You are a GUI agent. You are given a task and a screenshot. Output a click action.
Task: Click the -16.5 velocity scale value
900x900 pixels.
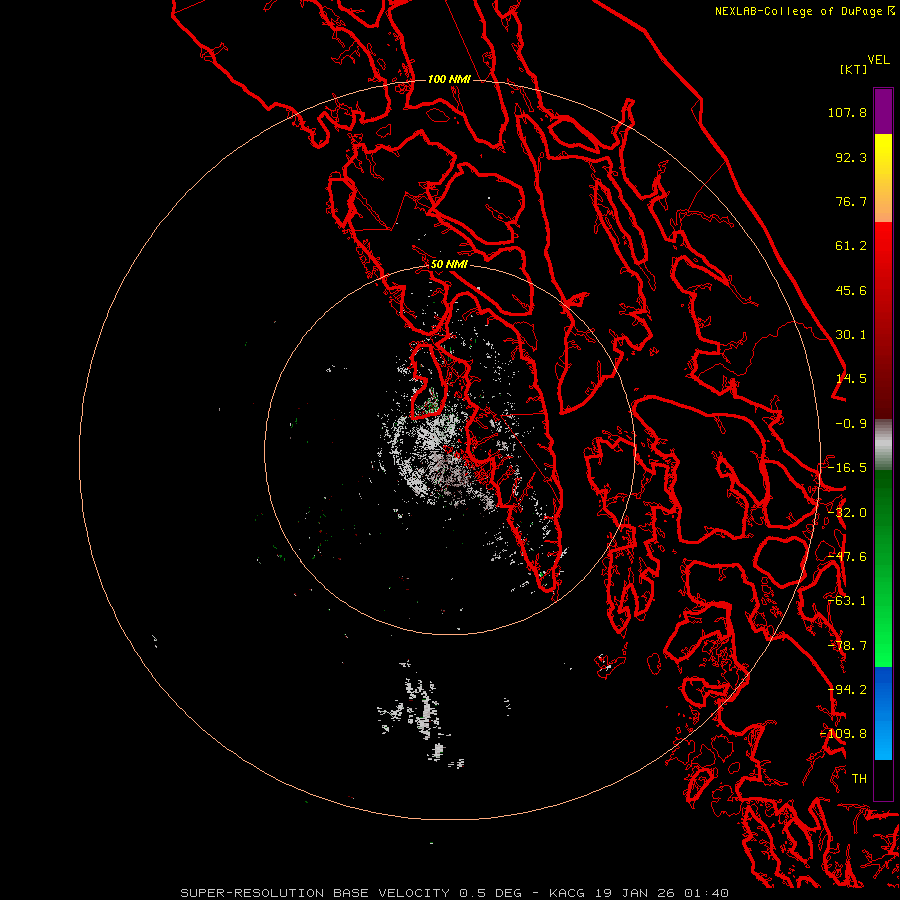click(847, 468)
